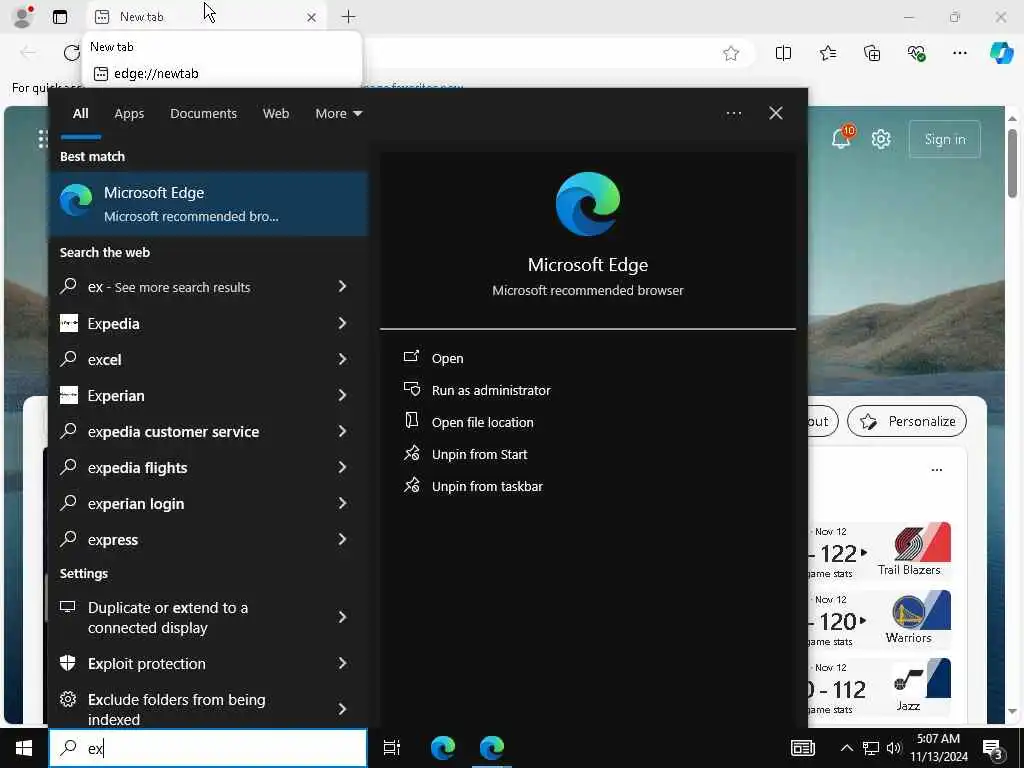Switch to the Web search tab
This screenshot has width=1024, height=768.
point(276,114)
